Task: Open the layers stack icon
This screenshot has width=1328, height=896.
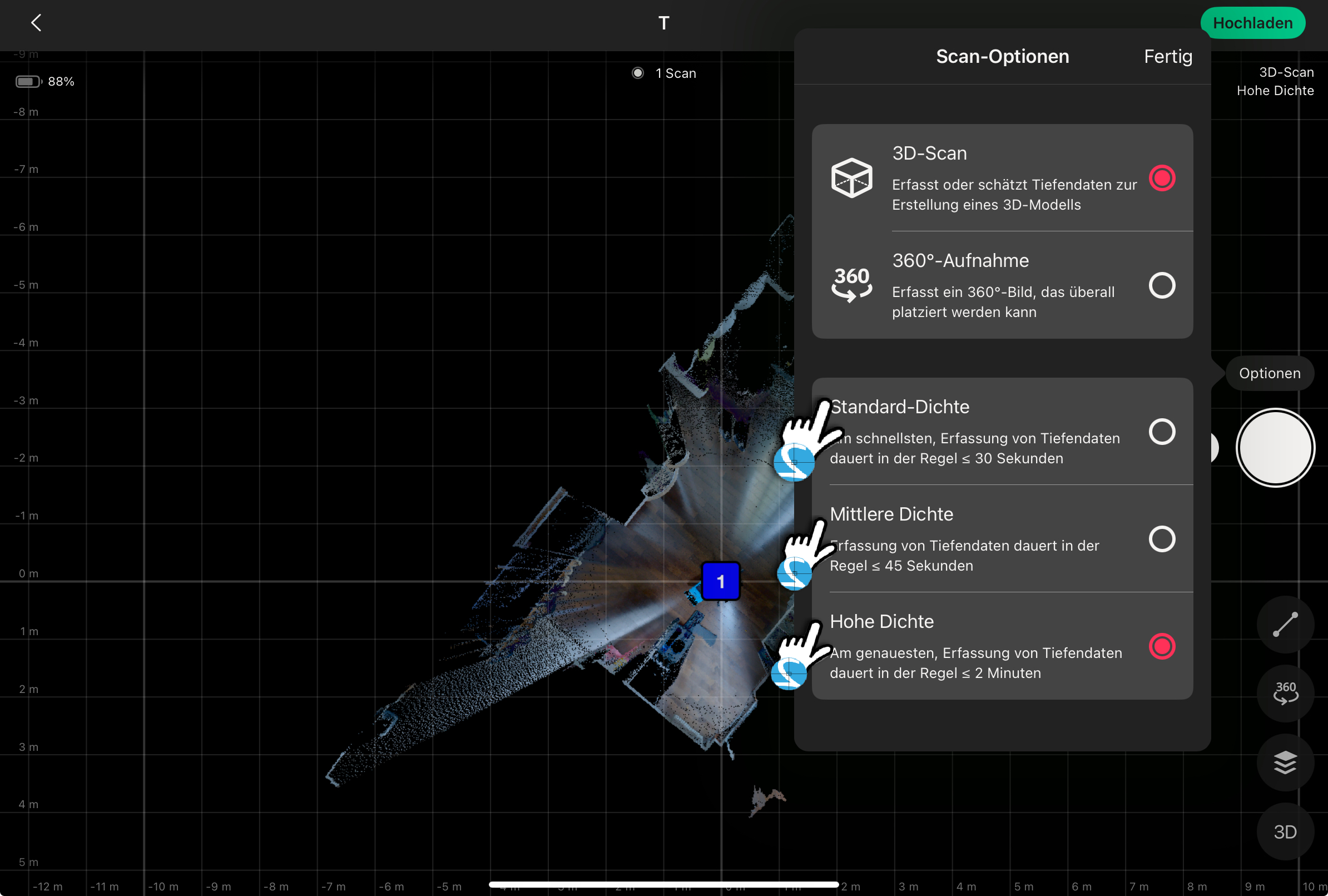Action: pyautogui.click(x=1285, y=763)
